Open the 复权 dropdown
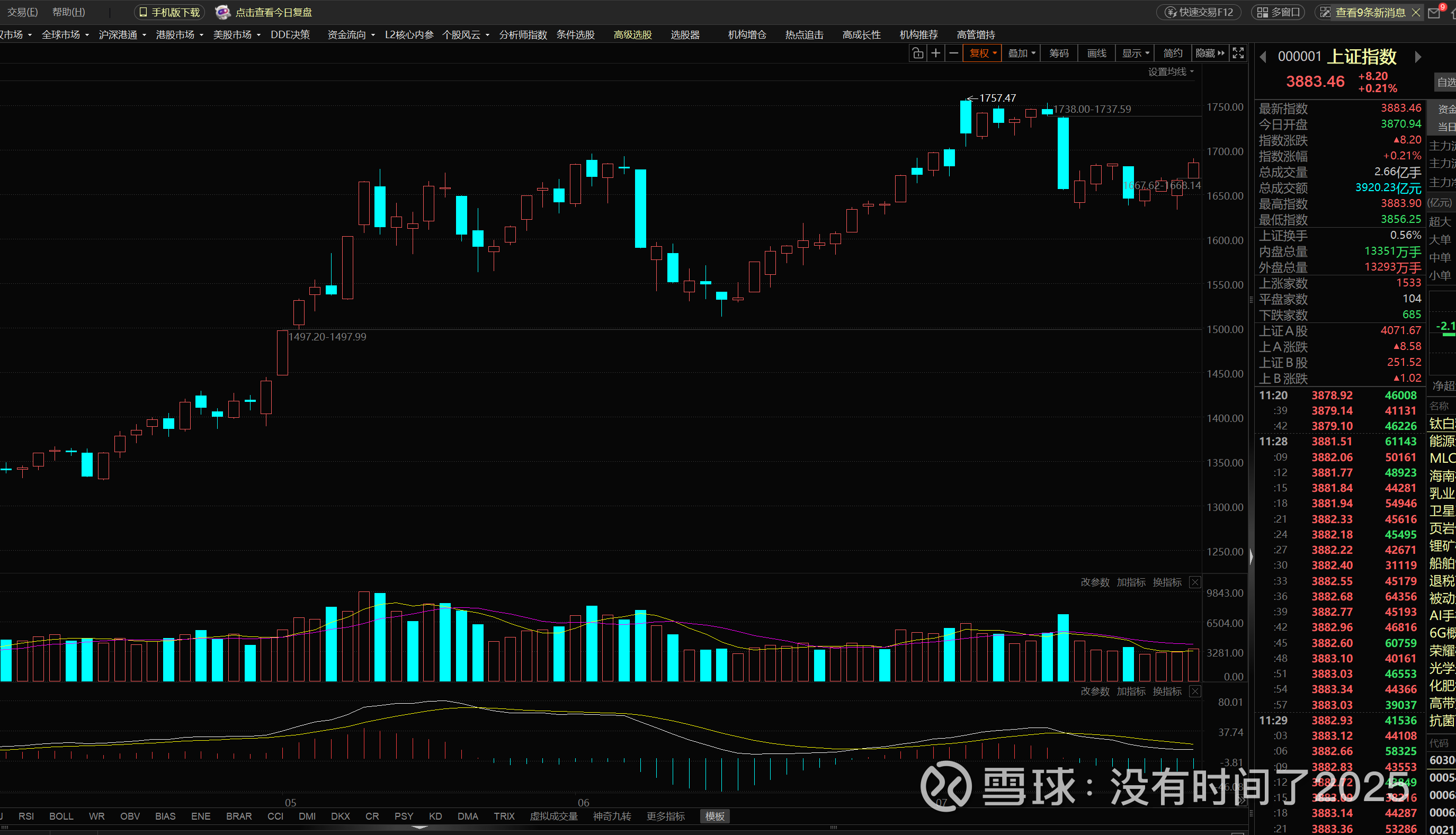The height and width of the screenshot is (835, 1456). (x=982, y=53)
